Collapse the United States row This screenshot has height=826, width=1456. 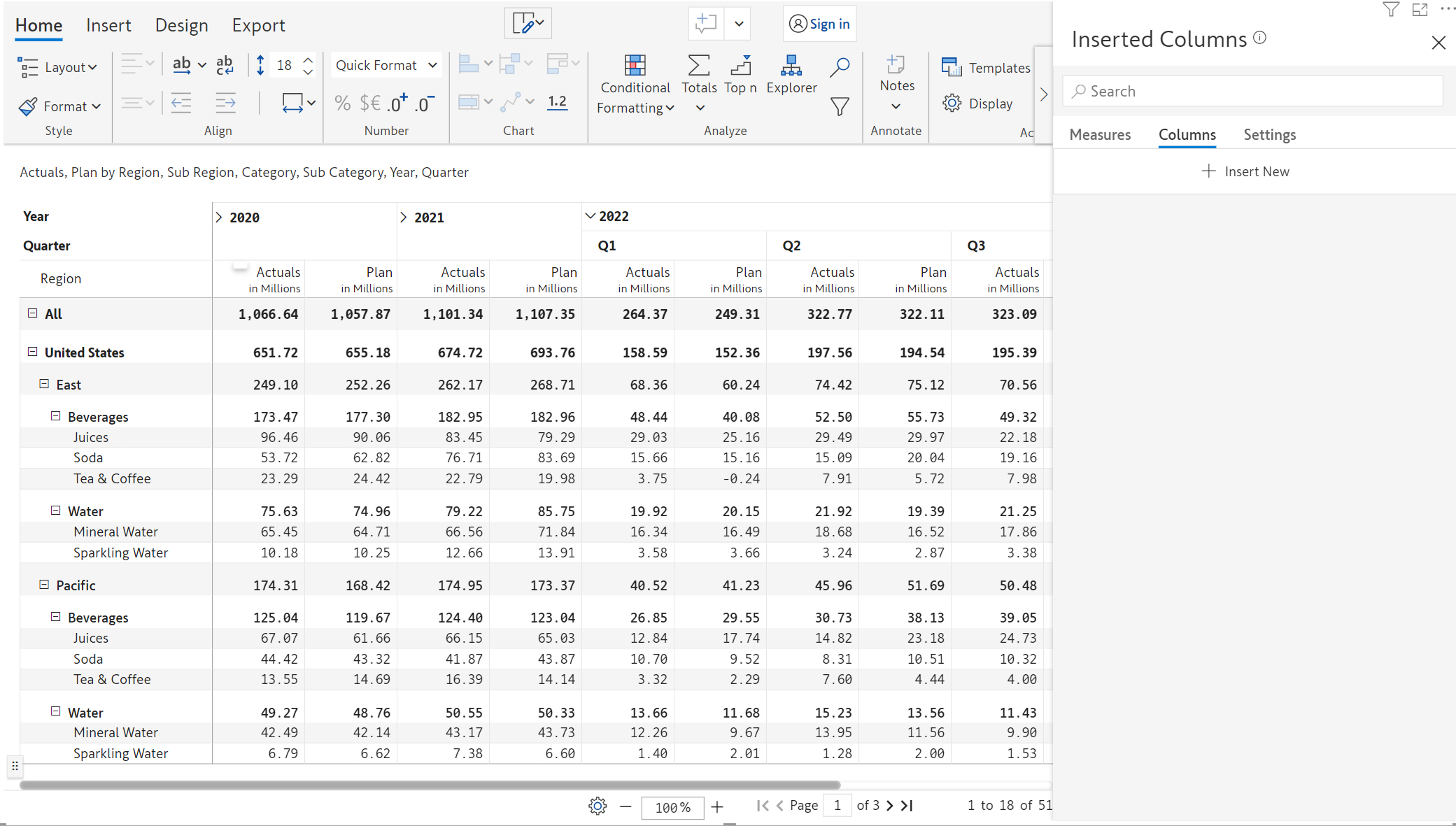33,352
